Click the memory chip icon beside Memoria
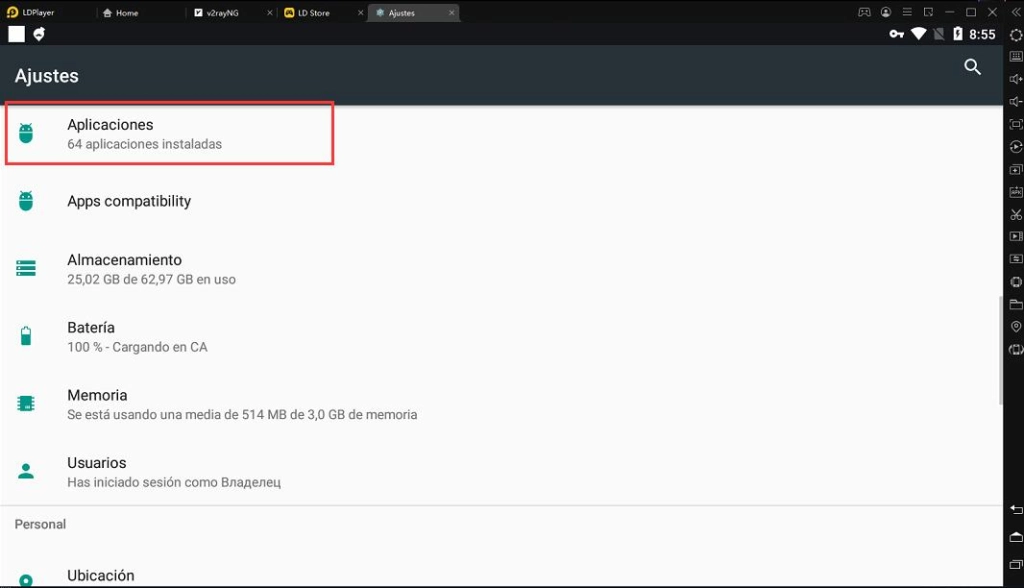 tap(26, 404)
